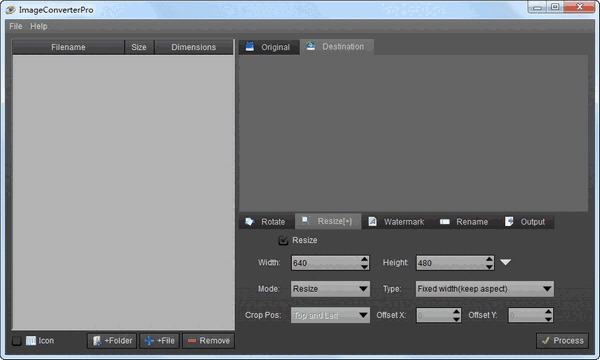Open the Rotate settings tab
Image resolution: width=600 pixels, height=360 pixels.
[x=267, y=222]
